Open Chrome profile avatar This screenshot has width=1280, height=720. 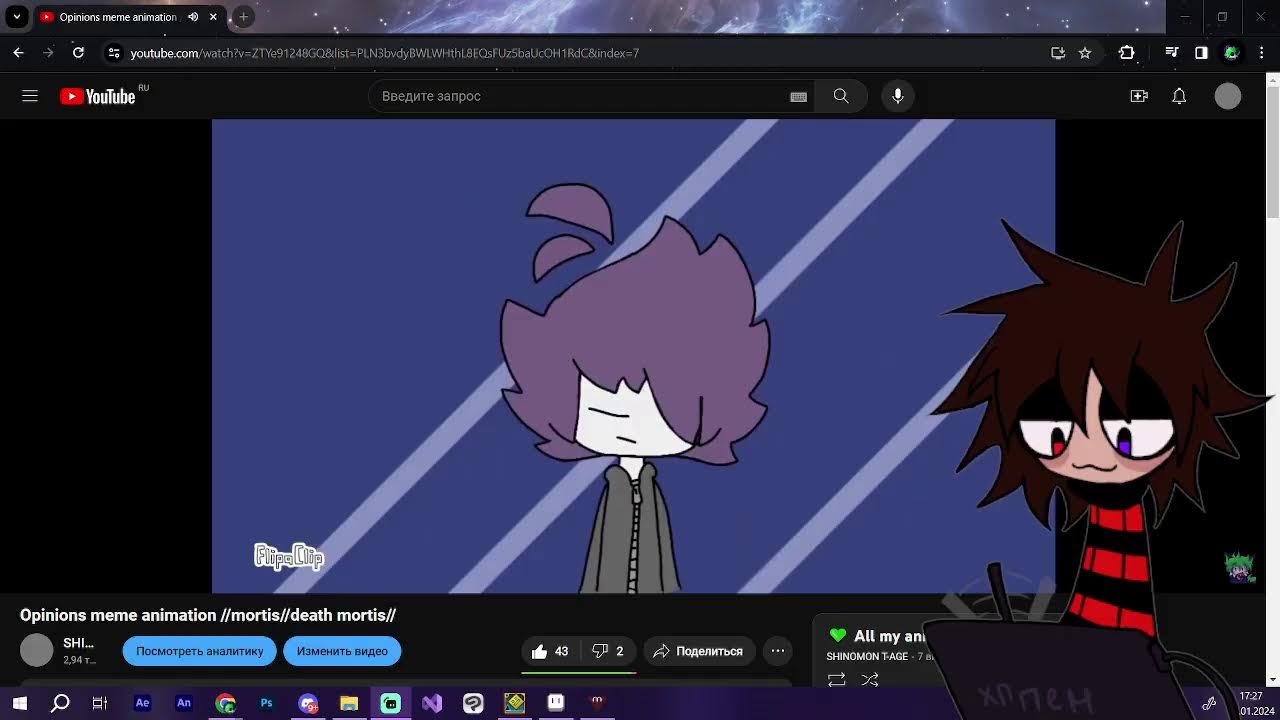(1232, 53)
